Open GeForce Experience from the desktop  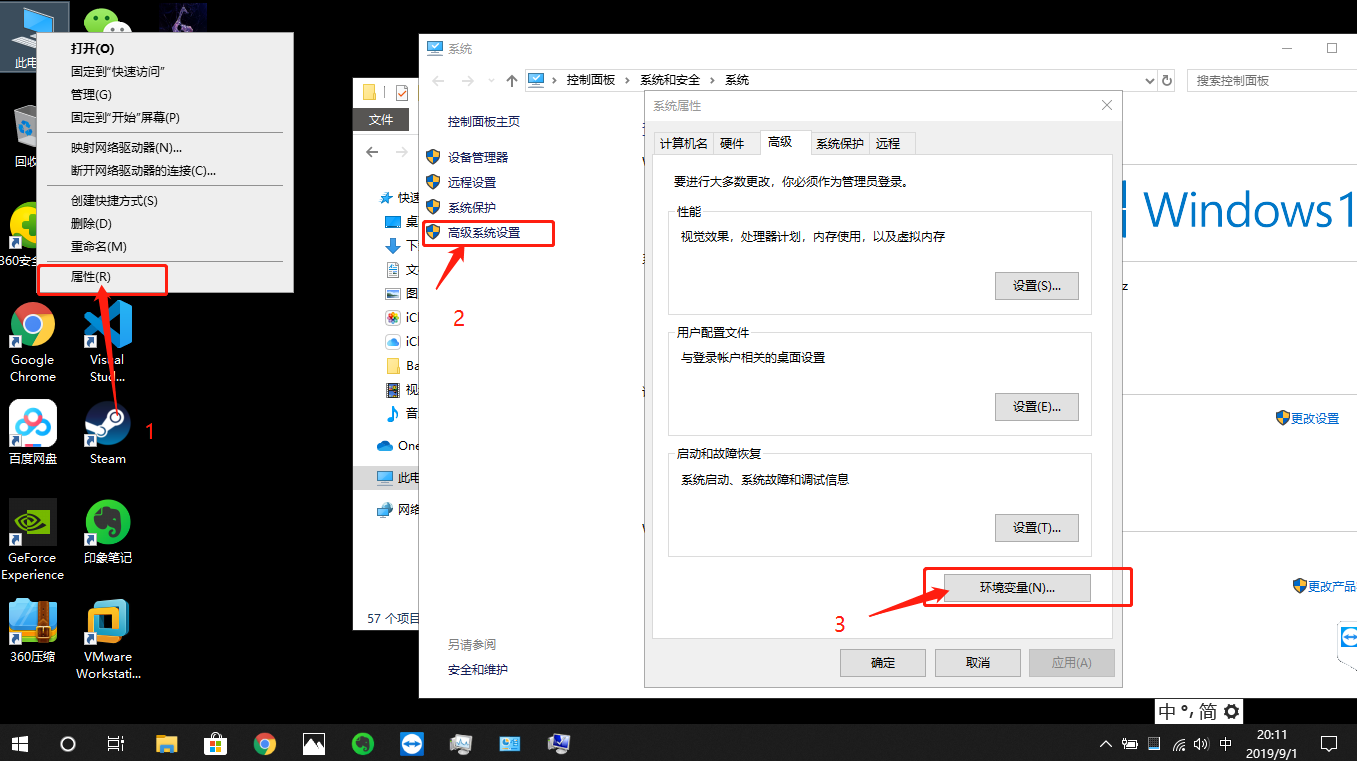[x=32, y=522]
